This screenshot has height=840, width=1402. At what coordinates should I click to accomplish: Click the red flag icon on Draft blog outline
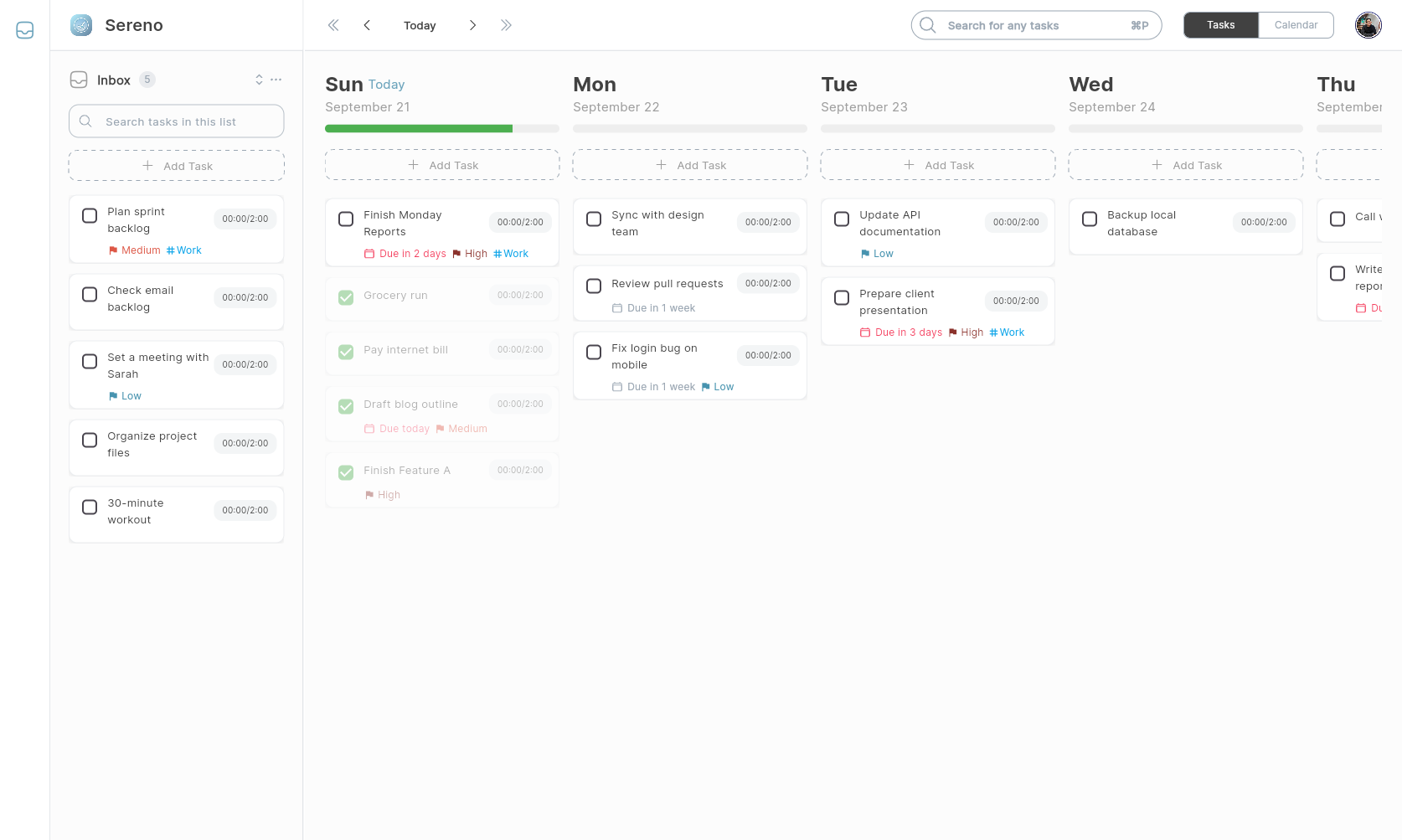pyautogui.click(x=440, y=428)
